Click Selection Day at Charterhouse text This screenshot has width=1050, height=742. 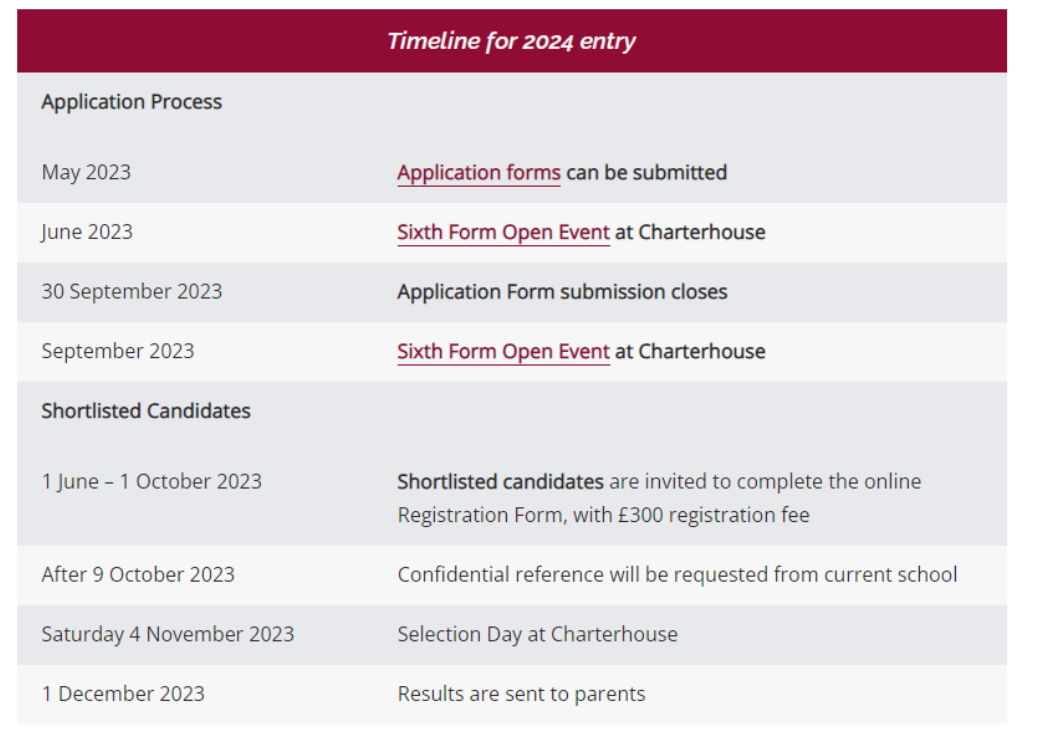tap(538, 635)
